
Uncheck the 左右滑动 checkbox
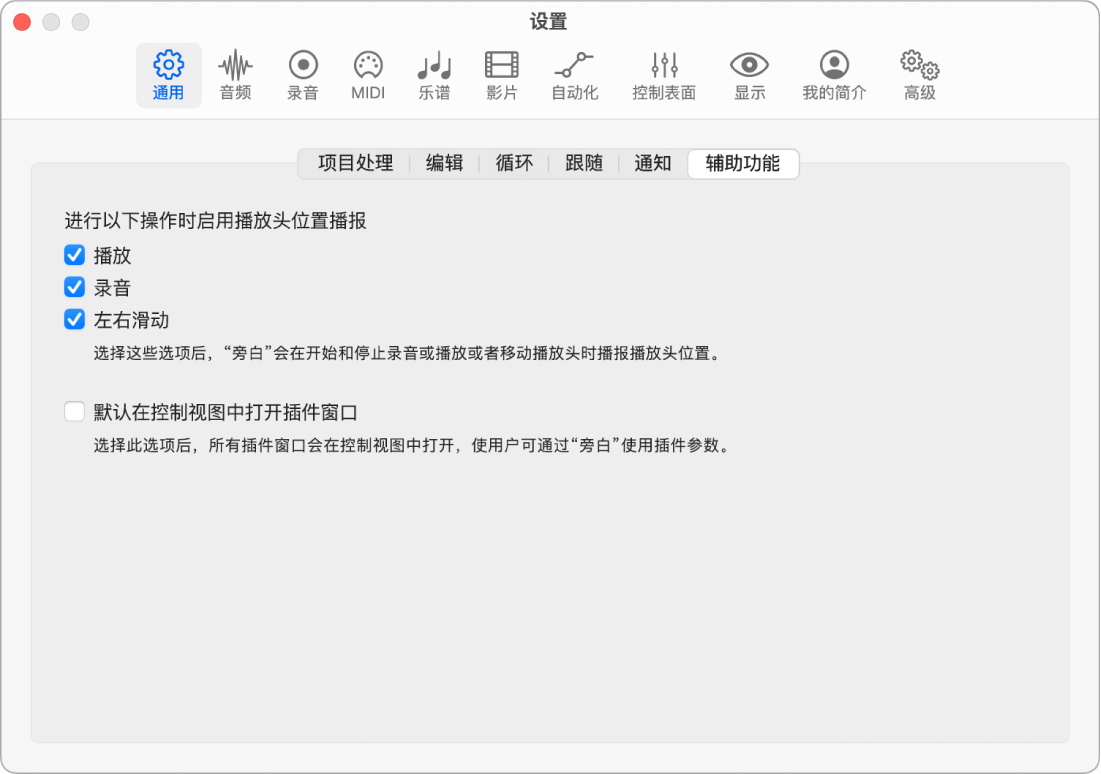tap(74, 320)
